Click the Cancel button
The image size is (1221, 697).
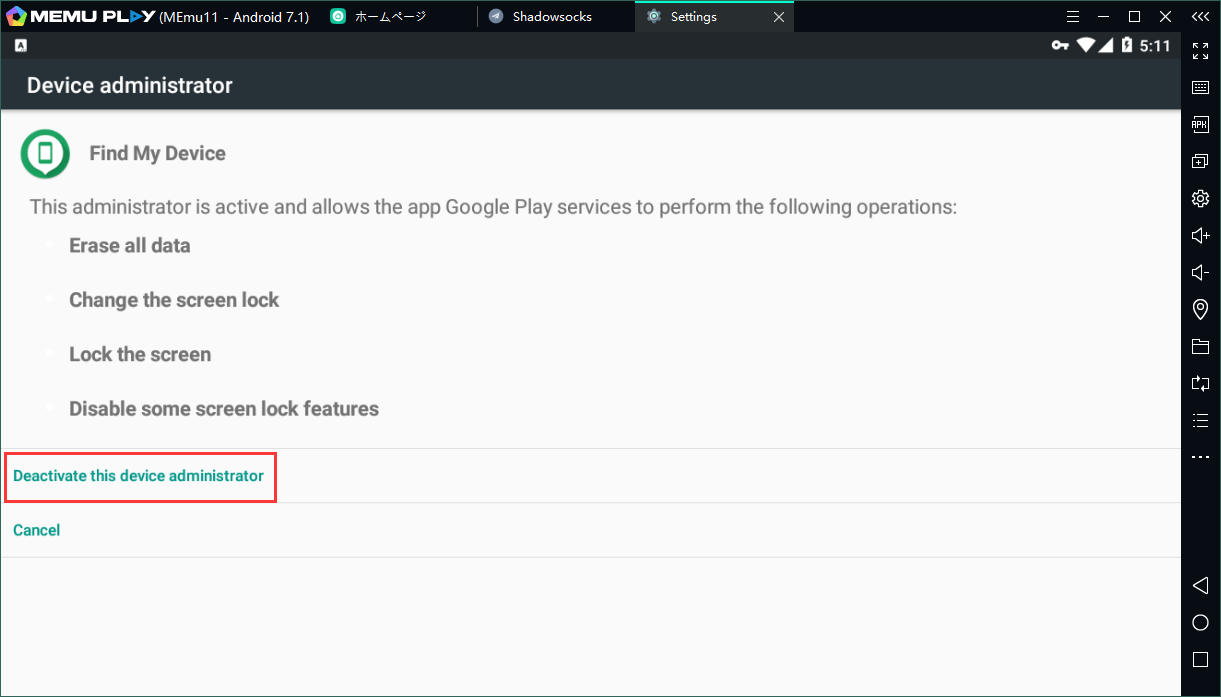[x=37, y=530]
